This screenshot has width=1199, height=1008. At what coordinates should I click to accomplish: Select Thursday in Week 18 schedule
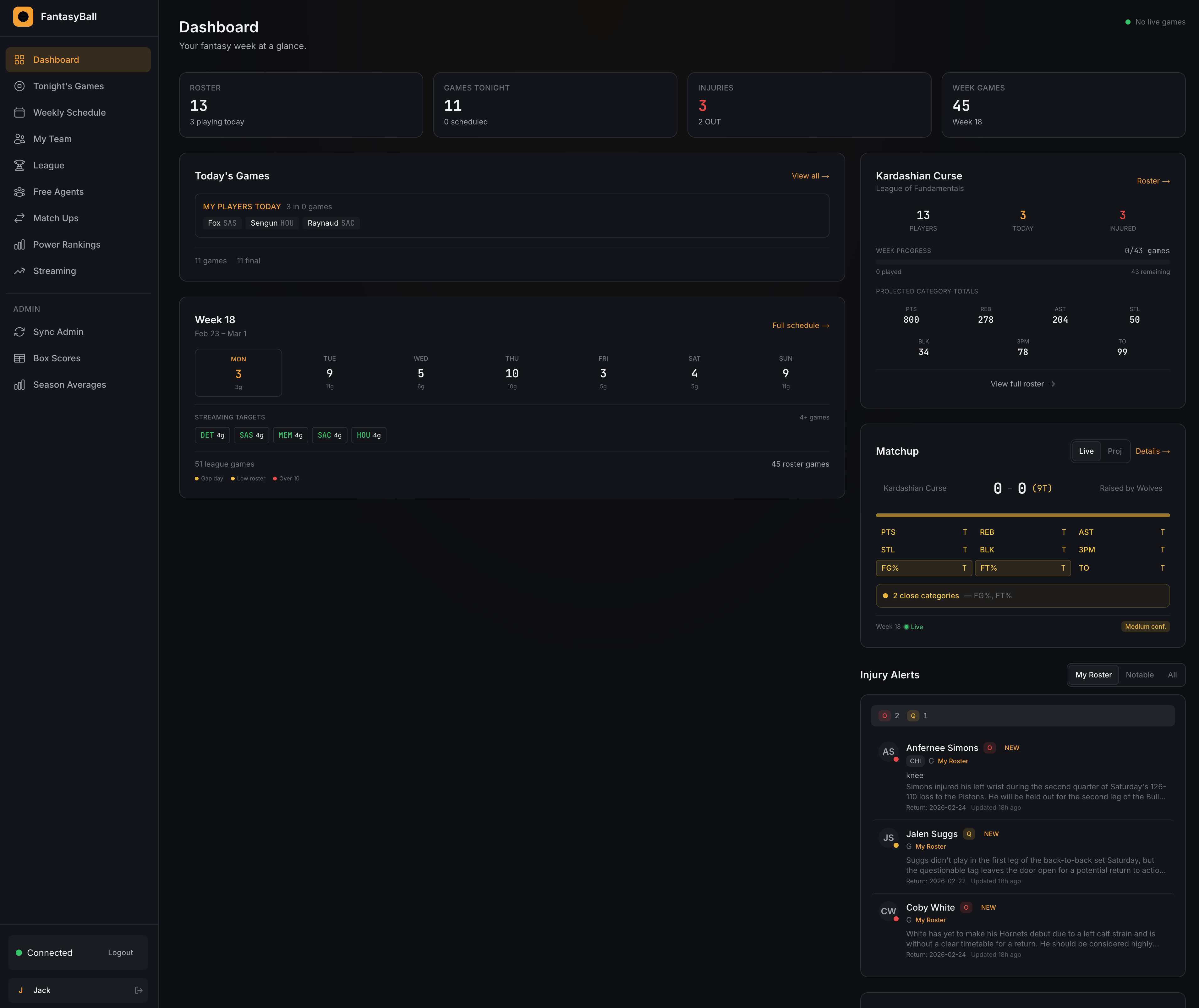click(512, 373)
